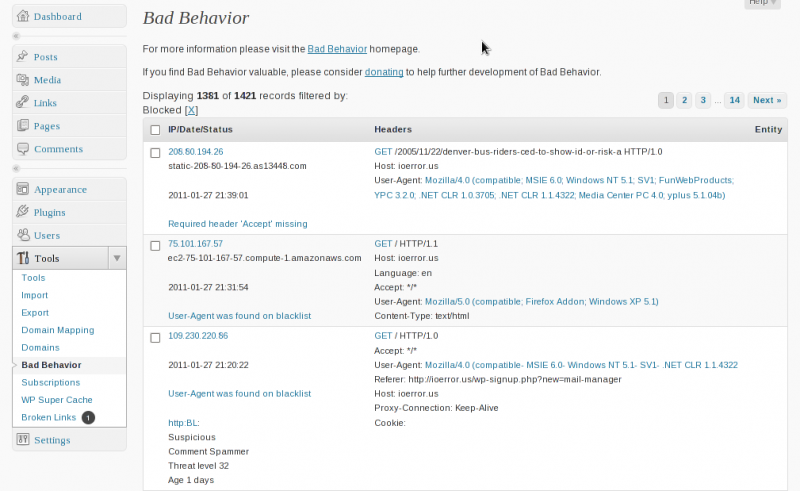Open Domain Mapping under Tools
800x491 pixels.
(x=58, y=330)
